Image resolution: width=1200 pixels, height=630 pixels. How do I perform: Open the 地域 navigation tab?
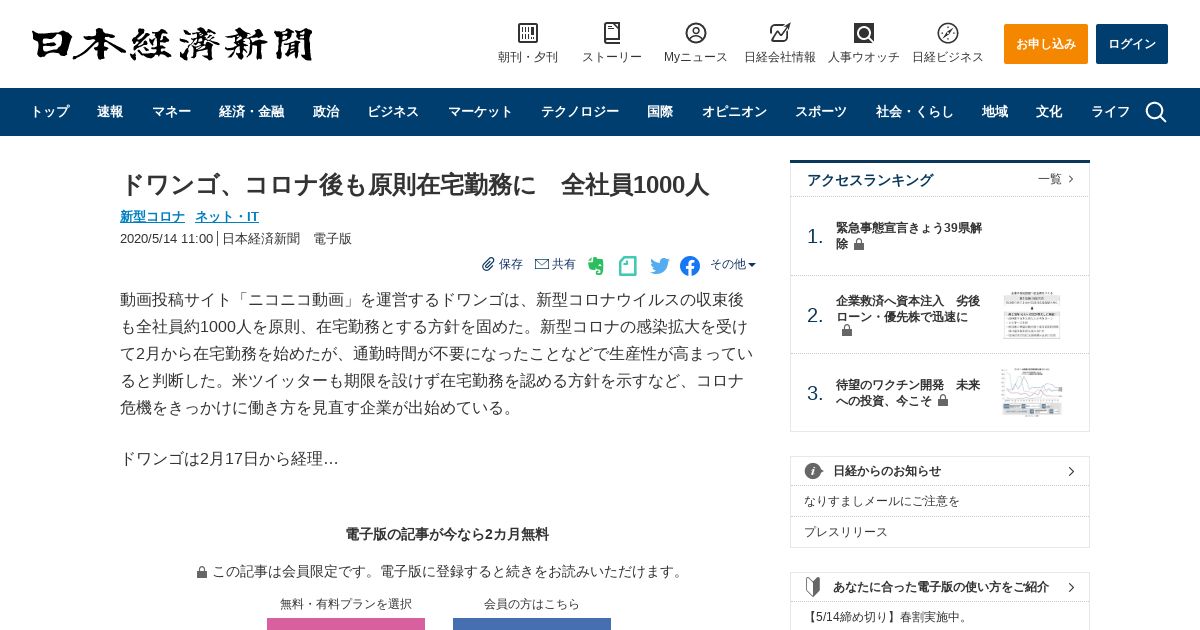(x=995, y=112)
